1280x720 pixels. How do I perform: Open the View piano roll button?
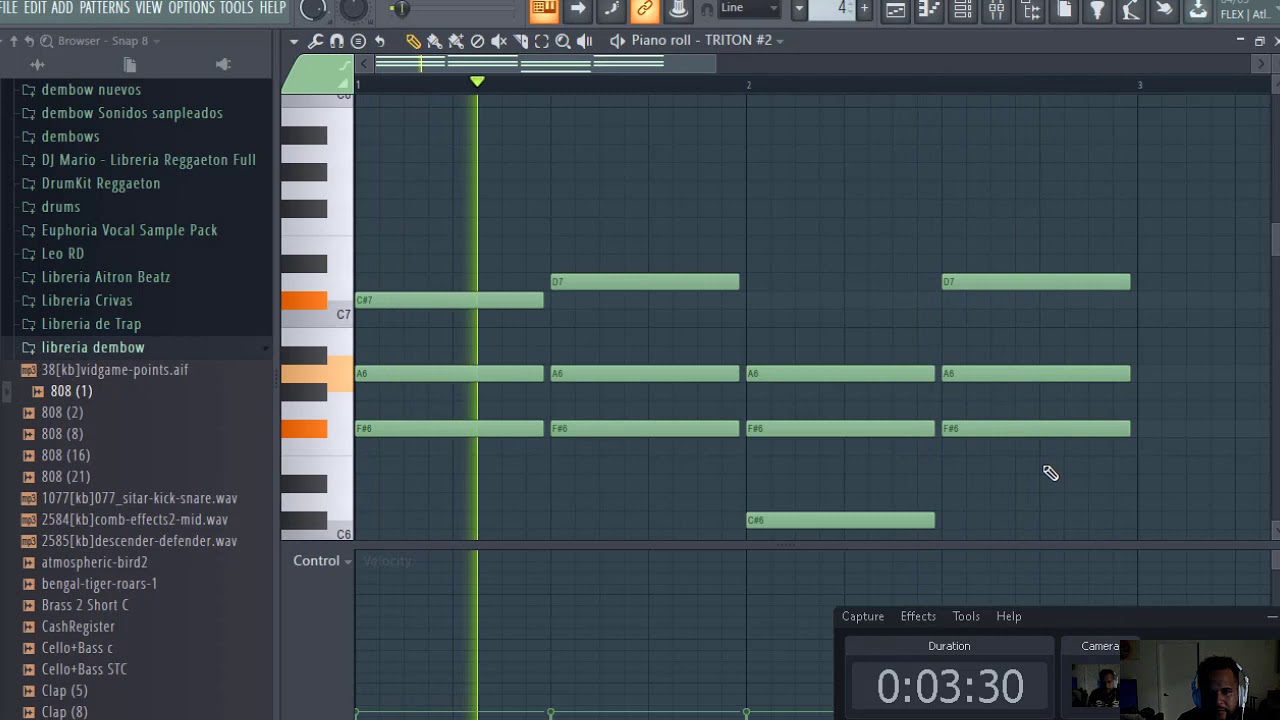(x=929, y=10)
